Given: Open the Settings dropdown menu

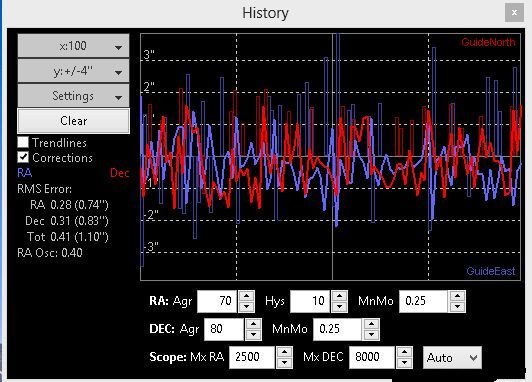Looking at the screenshot, I should click(x=73, y=96).
